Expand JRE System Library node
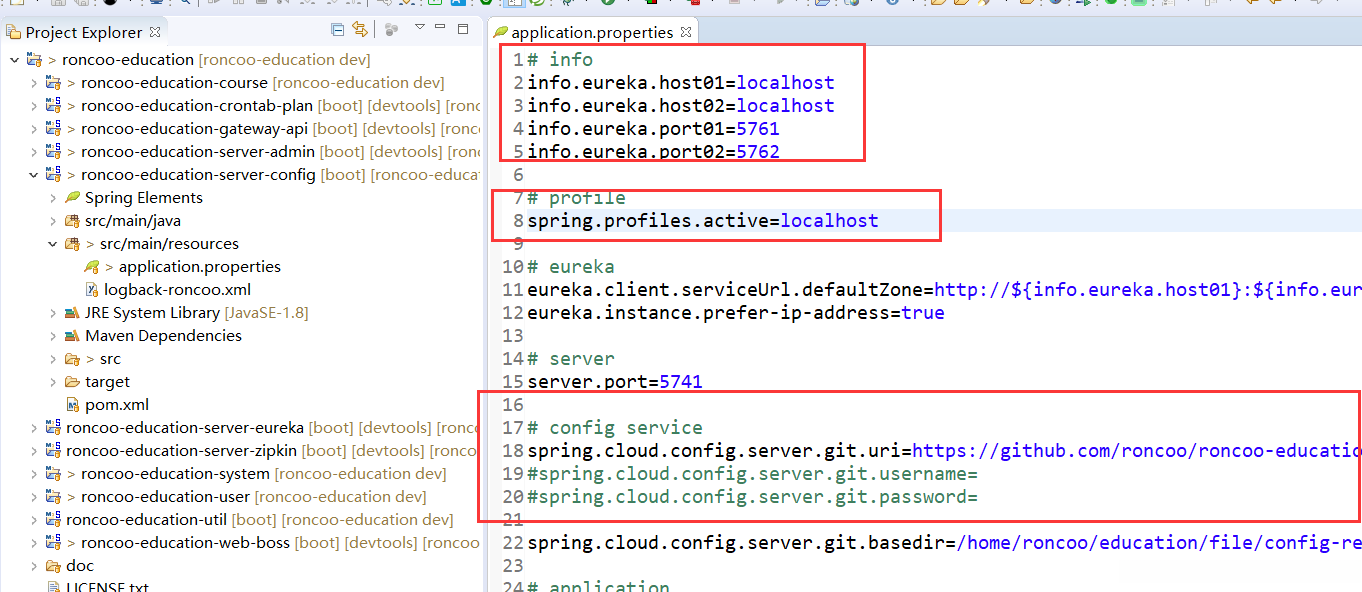Screen dimensions: 1362x592 52,313
